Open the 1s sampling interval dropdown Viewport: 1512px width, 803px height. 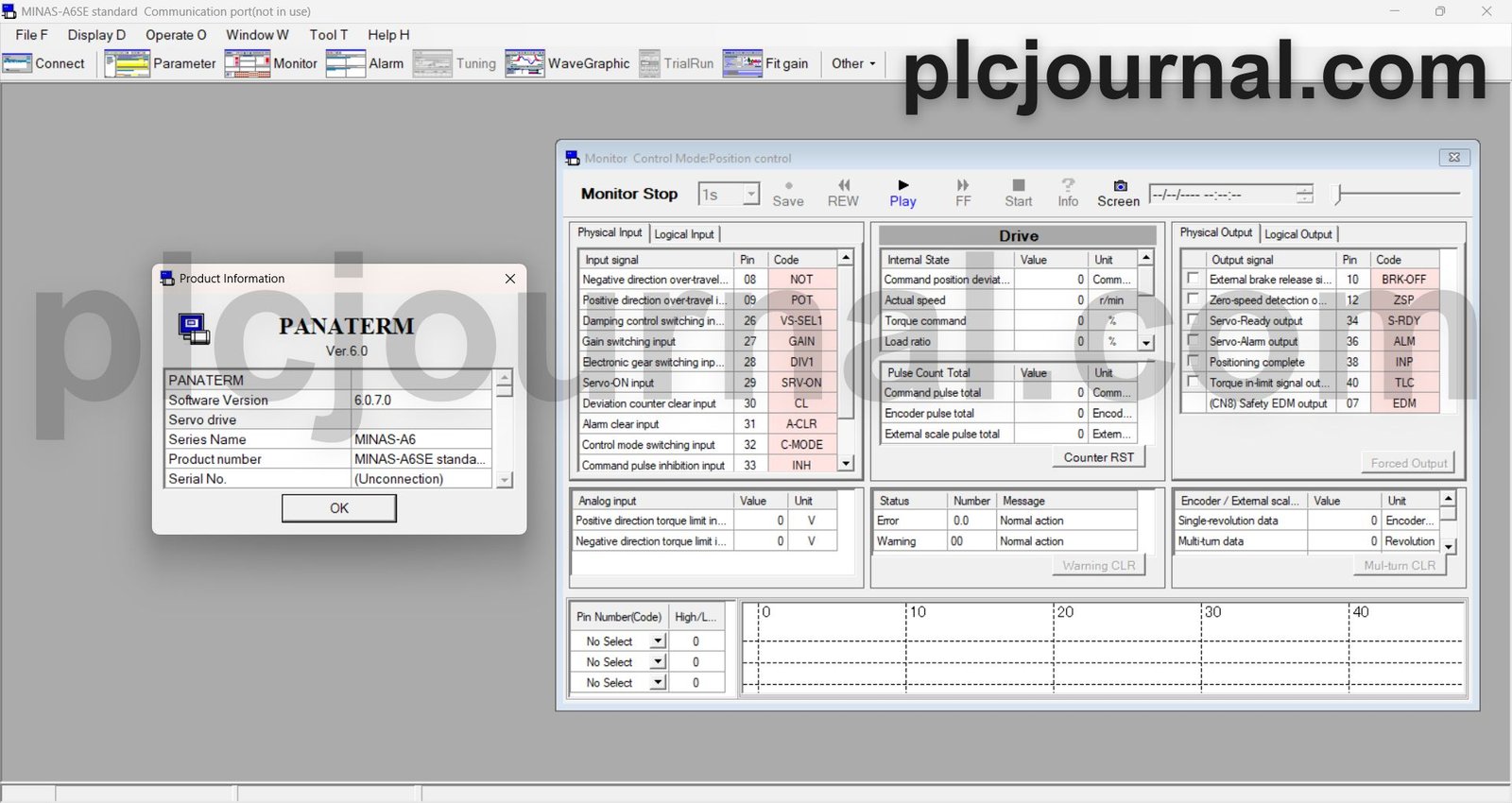pyautogui.click(x=751, y=195)
